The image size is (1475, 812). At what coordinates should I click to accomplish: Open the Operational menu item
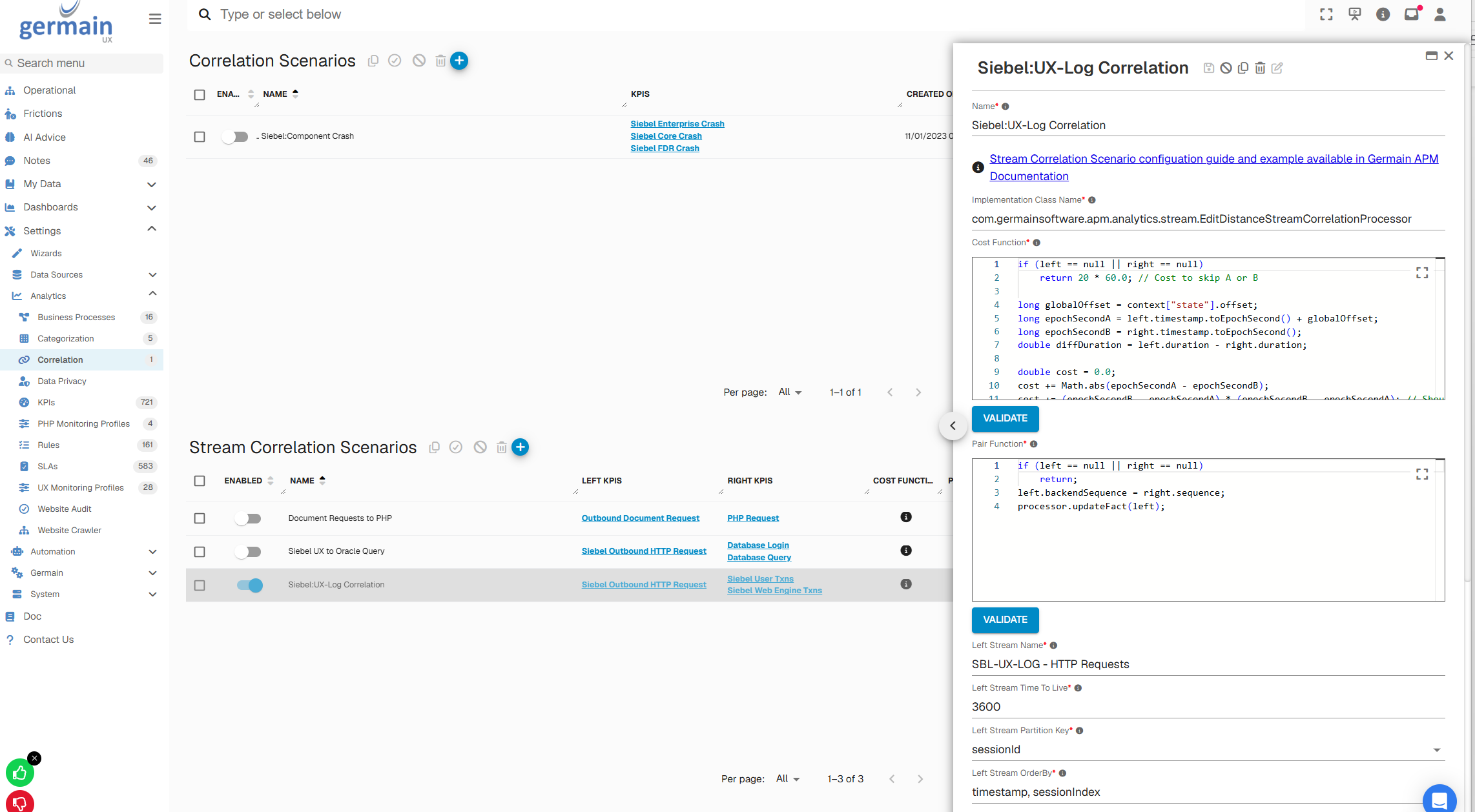(x=81, y=90)
